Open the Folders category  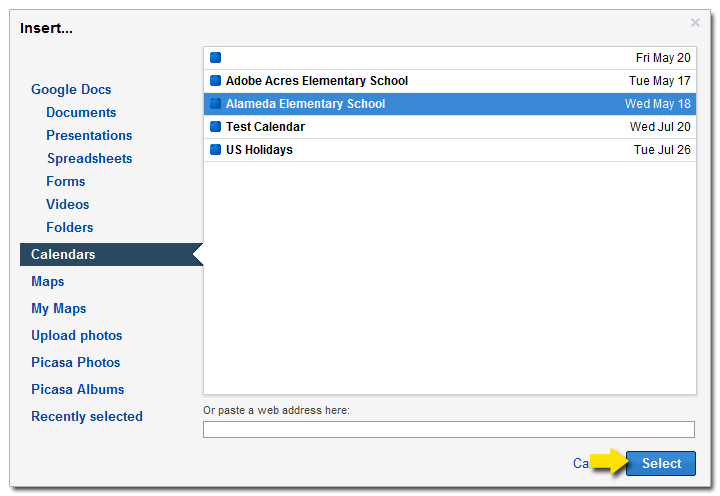tap(69, 227)
